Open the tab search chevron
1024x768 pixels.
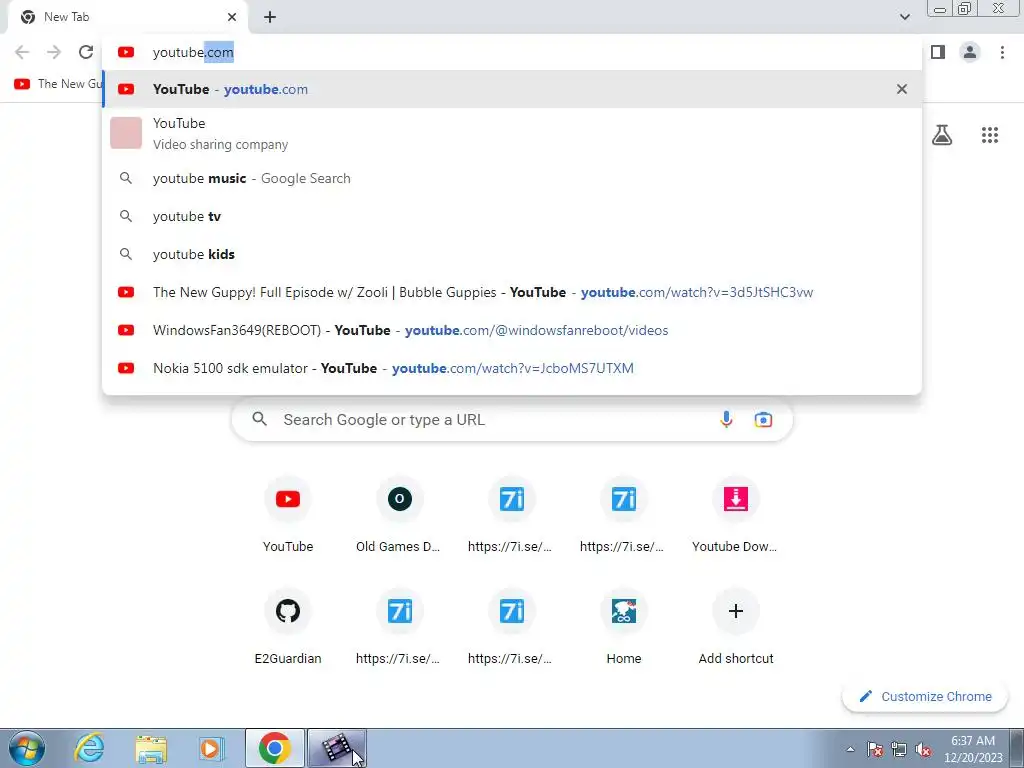904,17
